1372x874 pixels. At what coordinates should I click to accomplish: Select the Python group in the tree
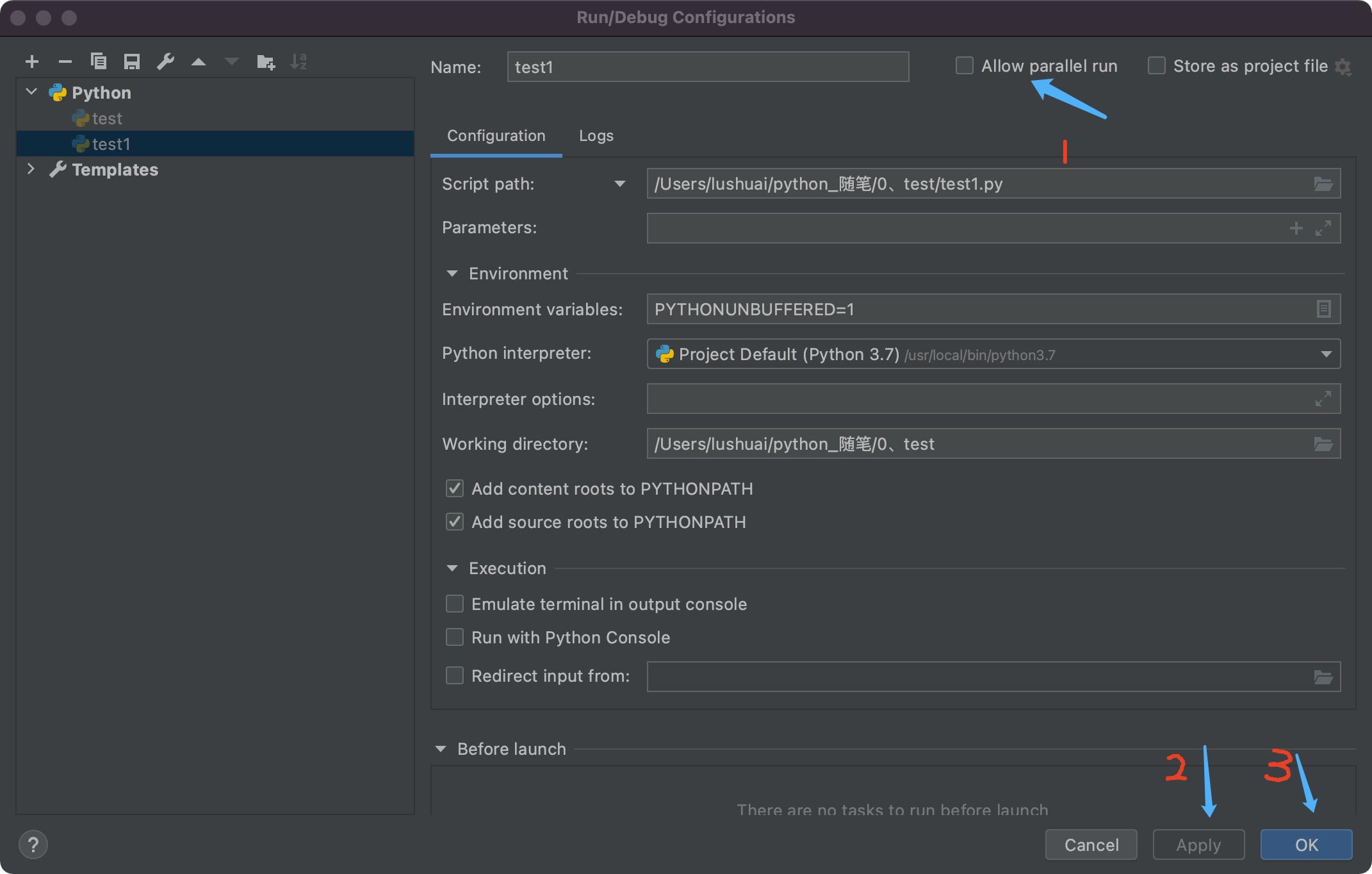pos(215,93)
